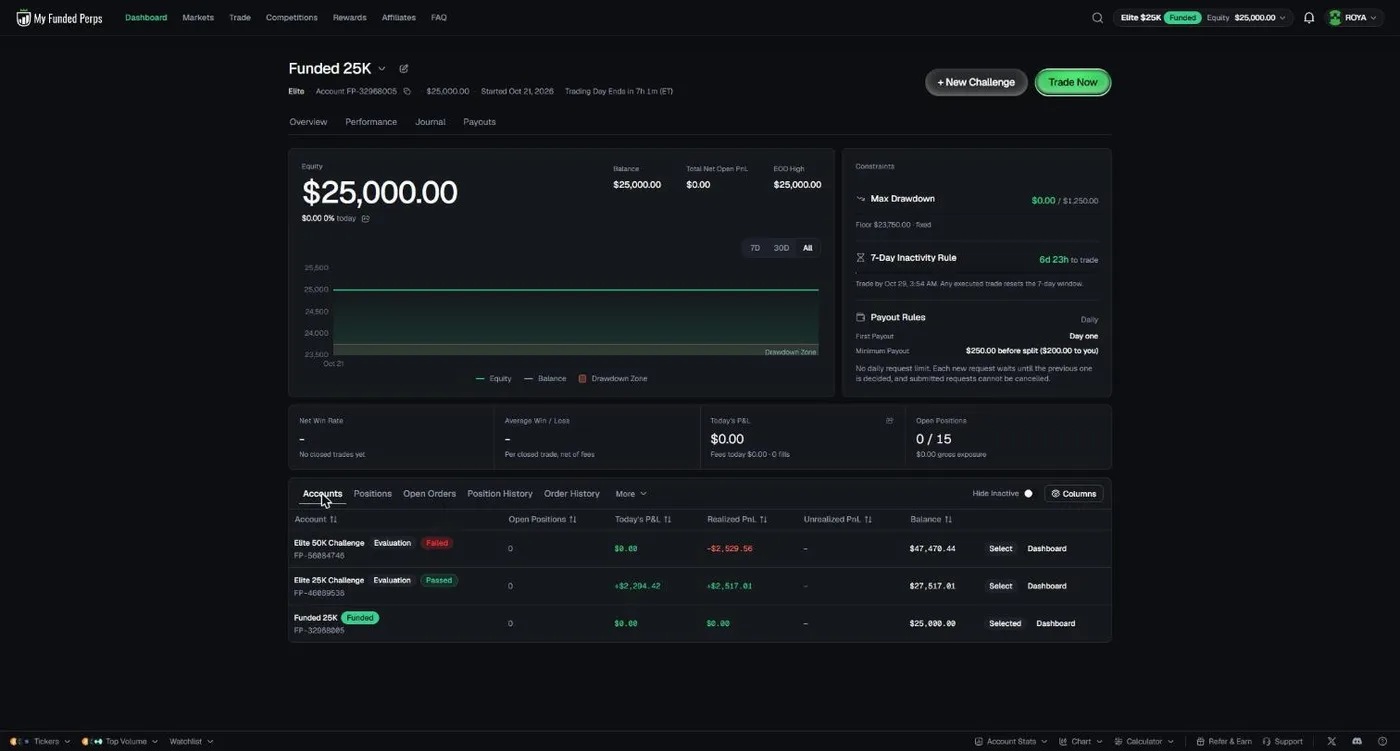Expand the More tabs dropdown
This screenshot has width=1400, height=751.
click(631, 494)
